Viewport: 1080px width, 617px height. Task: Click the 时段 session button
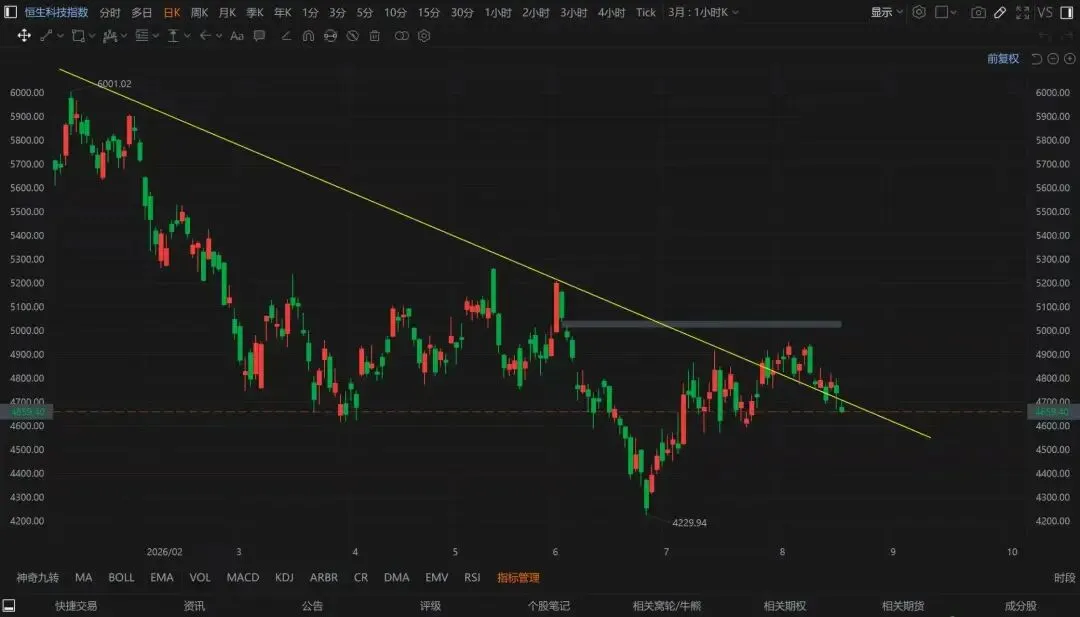tap(1064, 578)
